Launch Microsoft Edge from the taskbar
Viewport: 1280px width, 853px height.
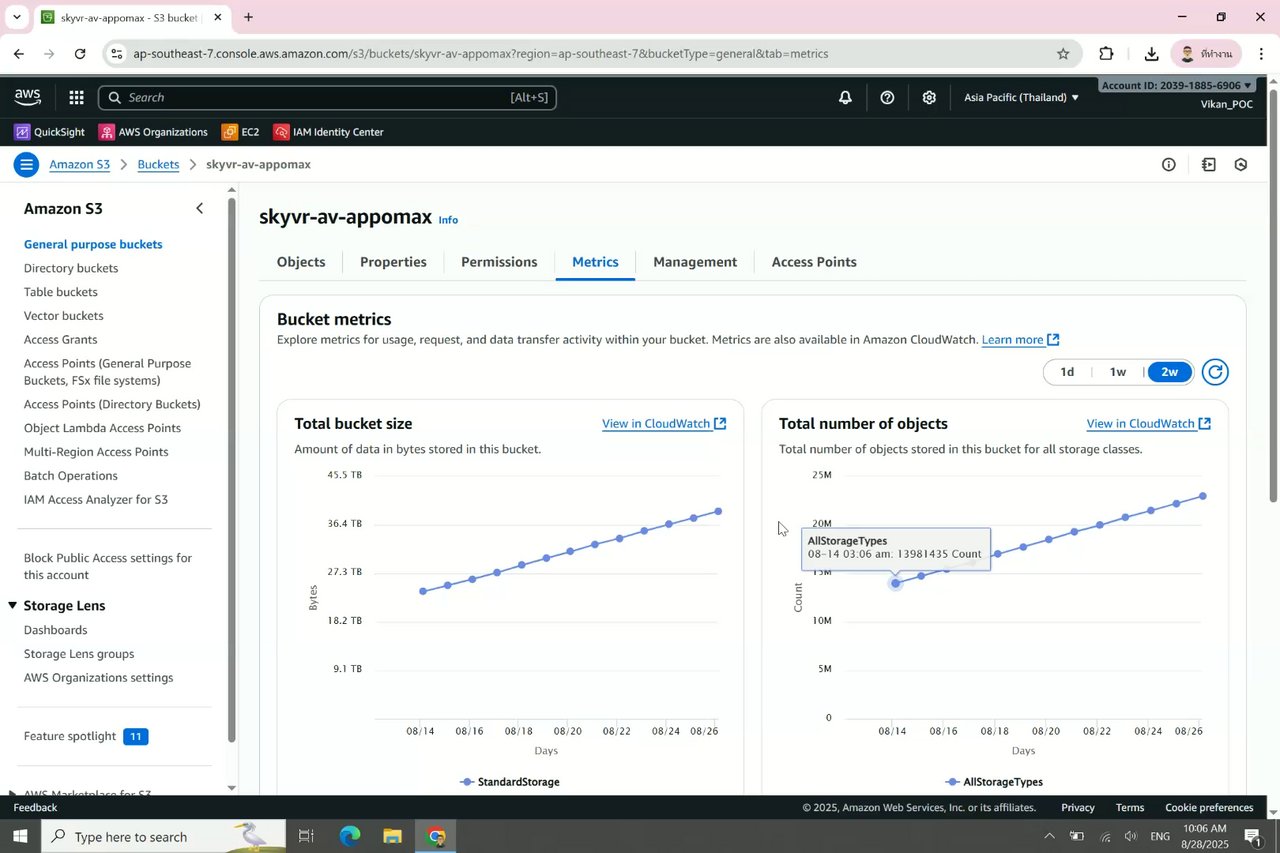pos(349,836)
